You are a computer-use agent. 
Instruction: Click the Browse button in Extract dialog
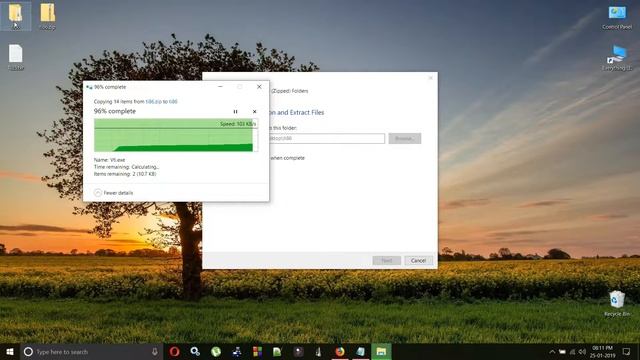point(404,138)
